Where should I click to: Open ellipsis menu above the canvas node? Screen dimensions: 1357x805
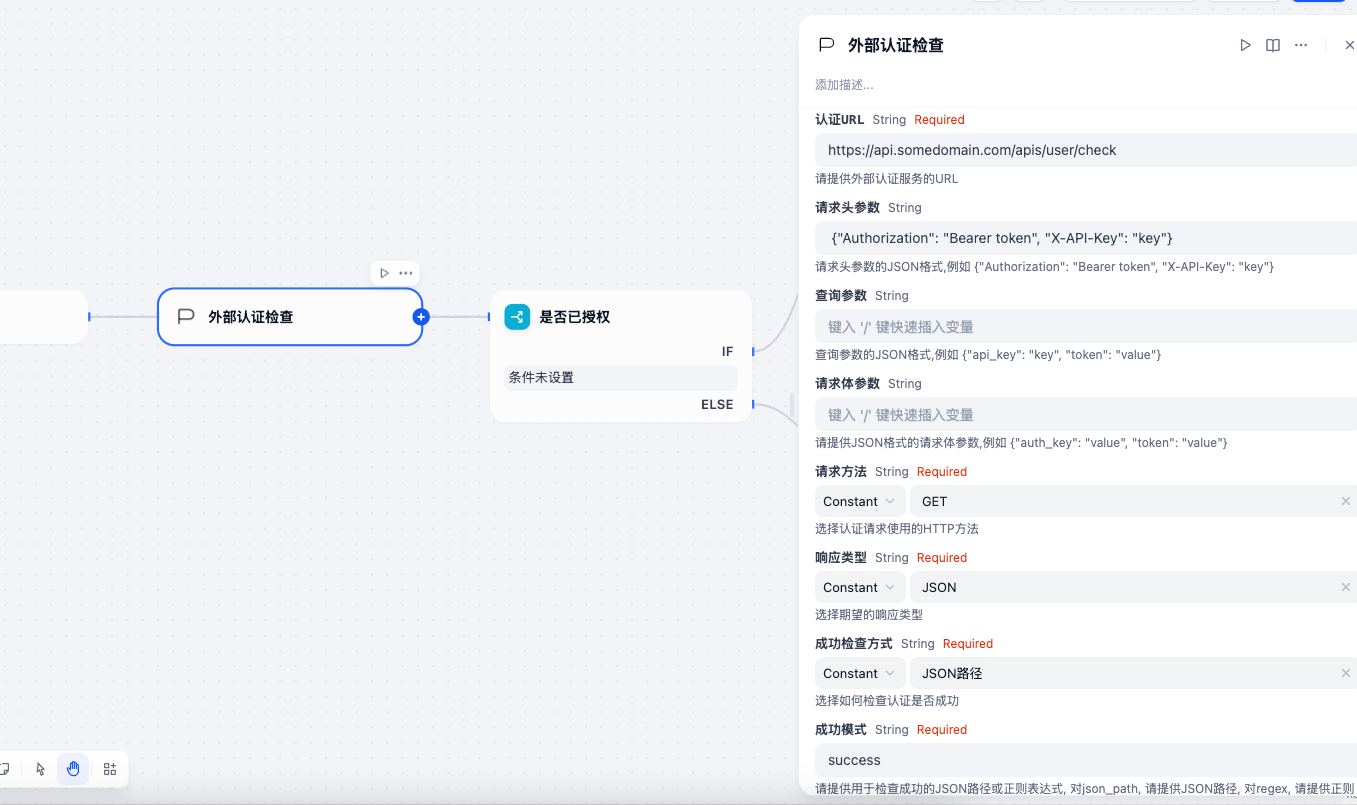click(x=406, y=273)
